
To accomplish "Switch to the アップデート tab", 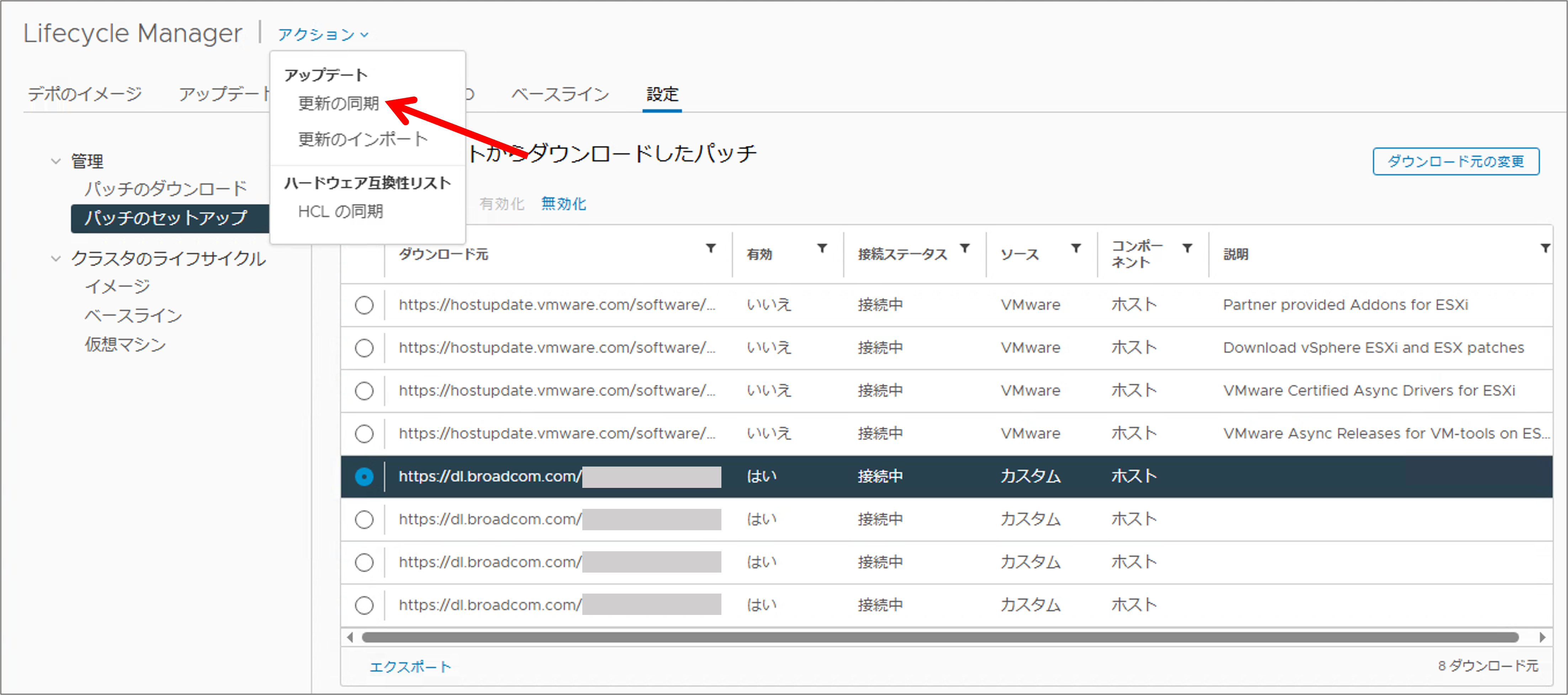I will [224, 94].
